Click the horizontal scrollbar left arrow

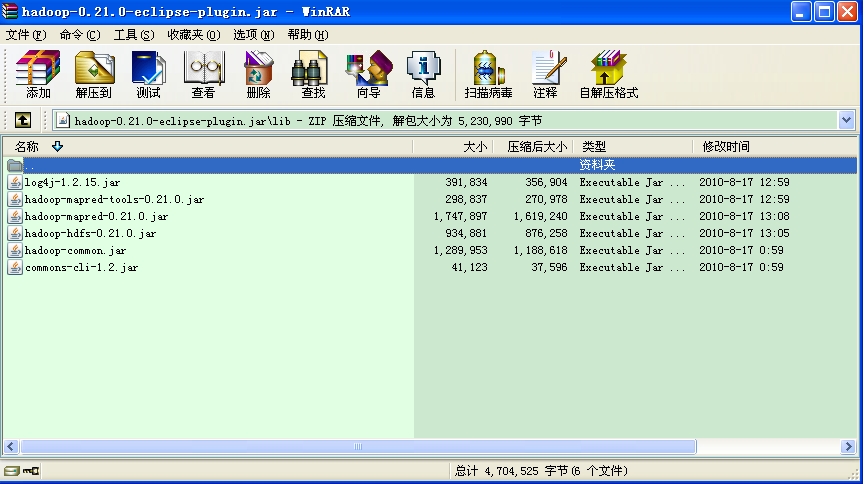tap(11, 446)
